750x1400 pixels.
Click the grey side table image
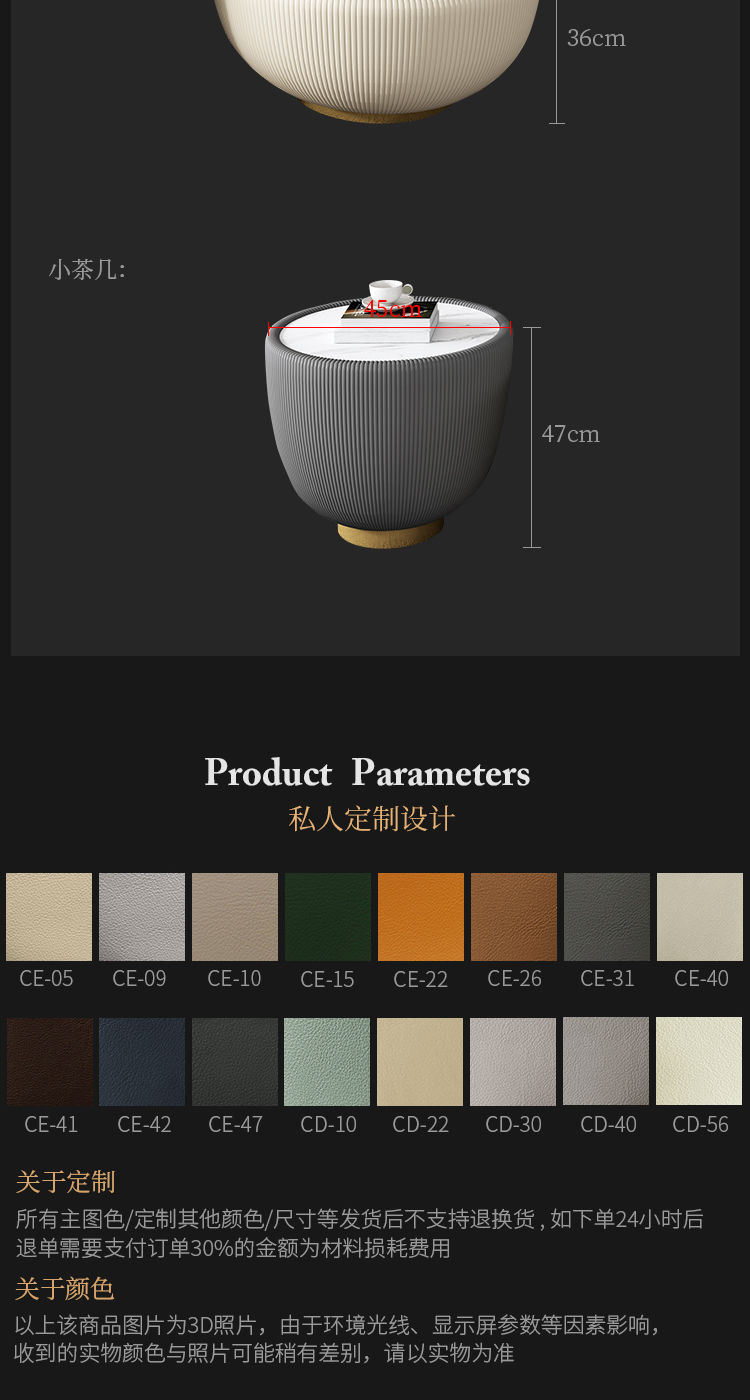tap(389, 414)
